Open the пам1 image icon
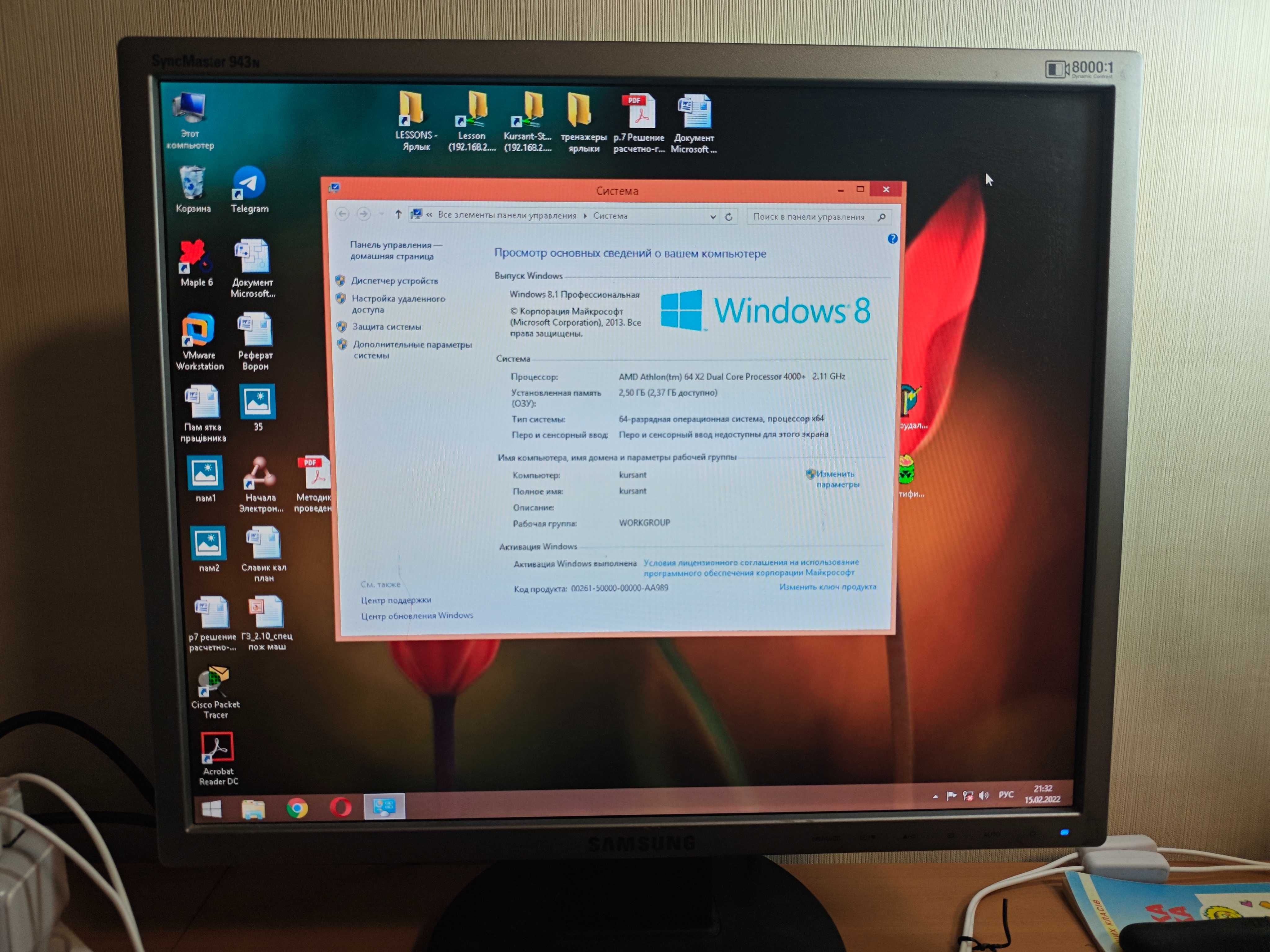 pyautogui.click(x=205, y=479)
